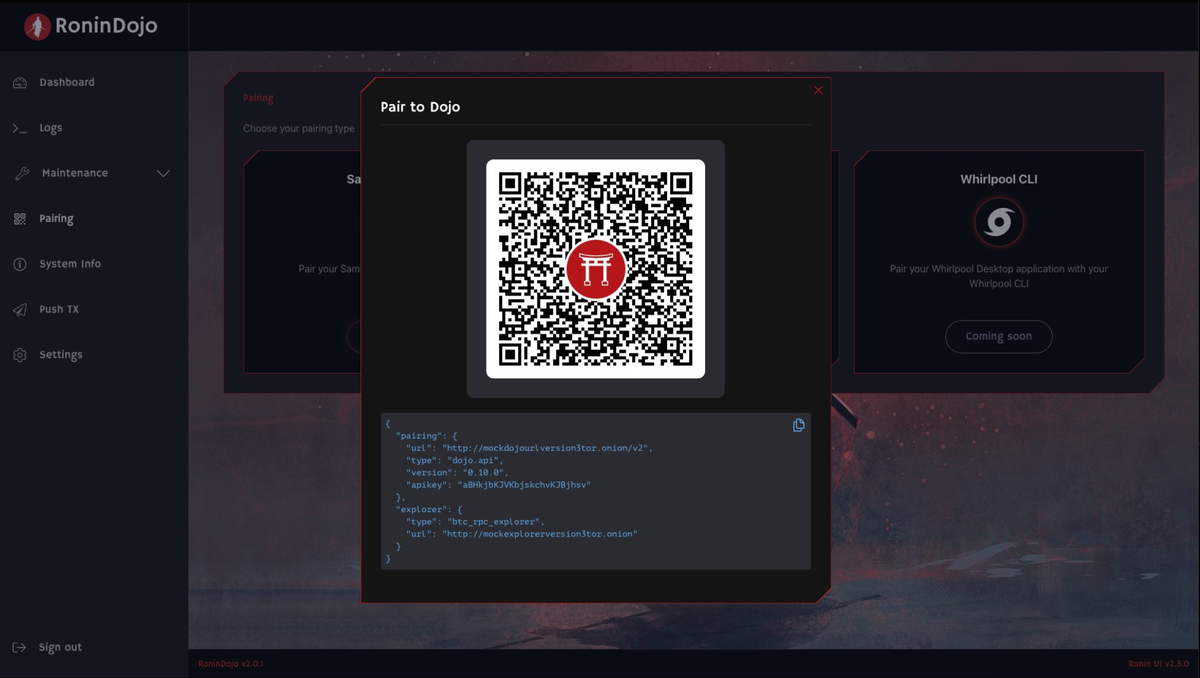This screenshot has width=1200, height=678.
Task: Click the RoninDojo title text
Action: (x=106, y=26)
